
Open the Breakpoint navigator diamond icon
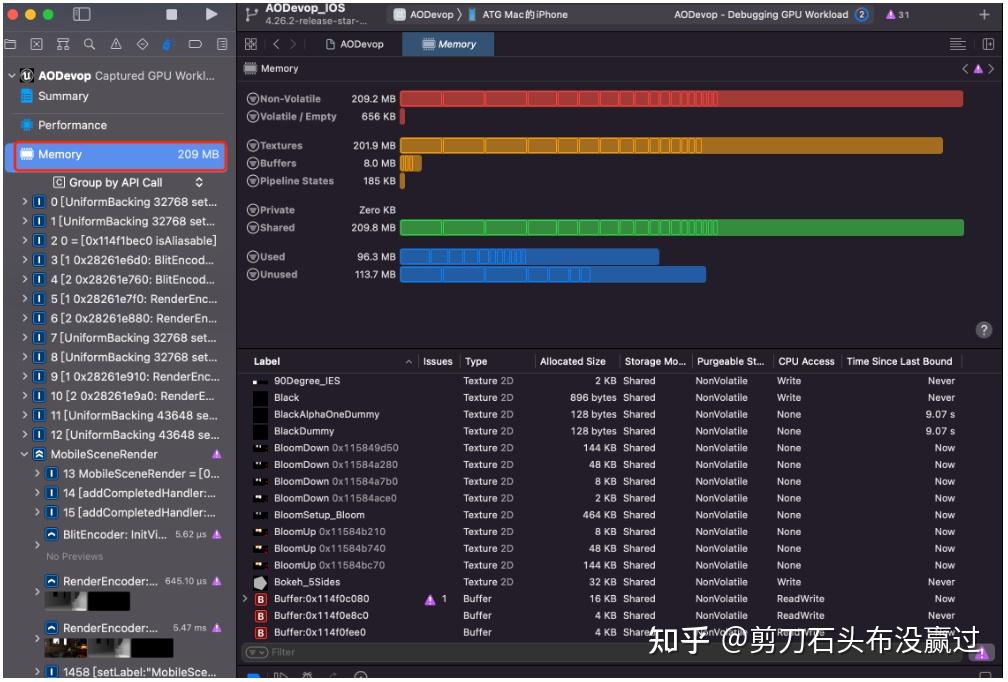pos(140,45)
